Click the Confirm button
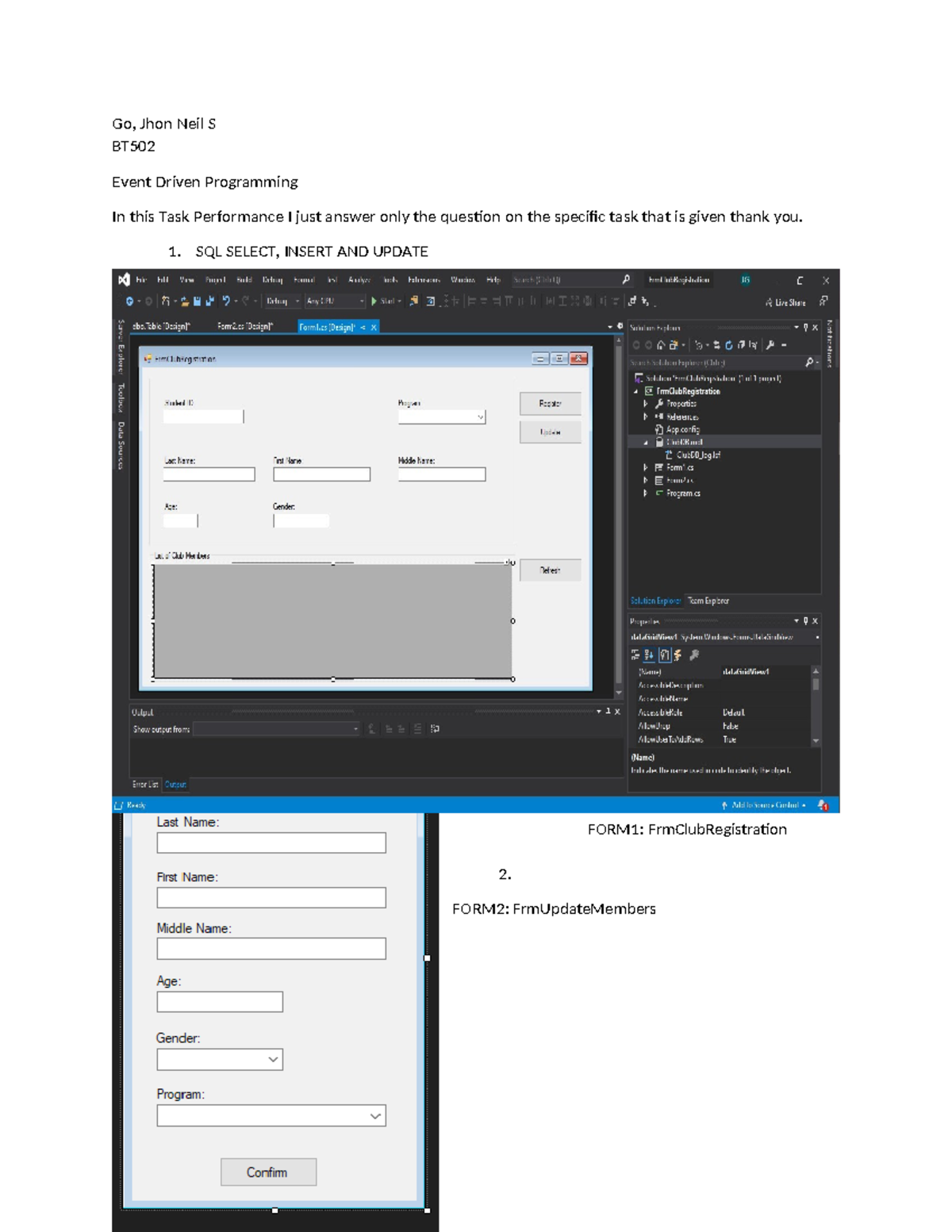Screen dimensions: 952x1232 coord(268,1173)
